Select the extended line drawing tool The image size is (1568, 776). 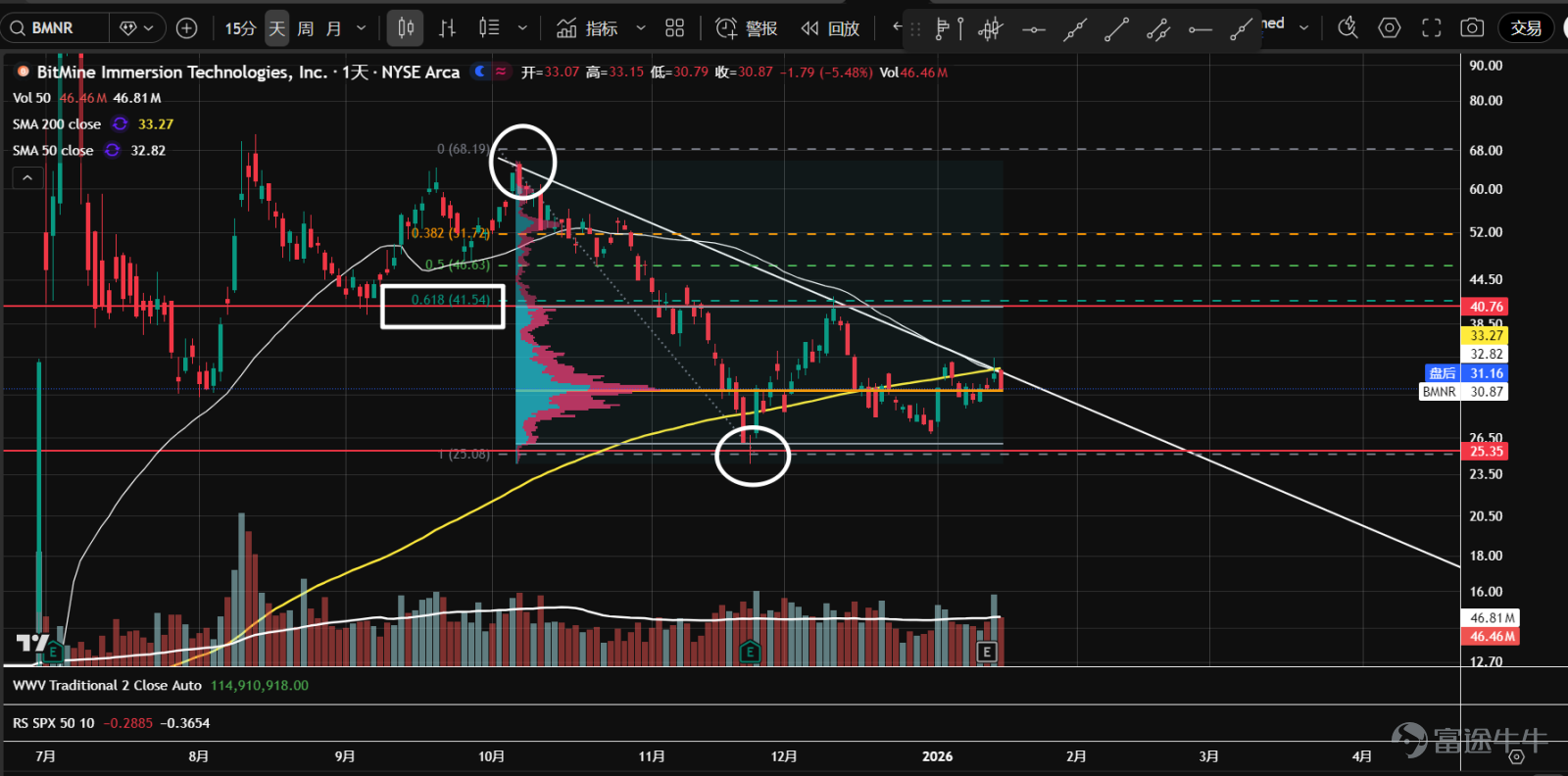[1075, 29]
